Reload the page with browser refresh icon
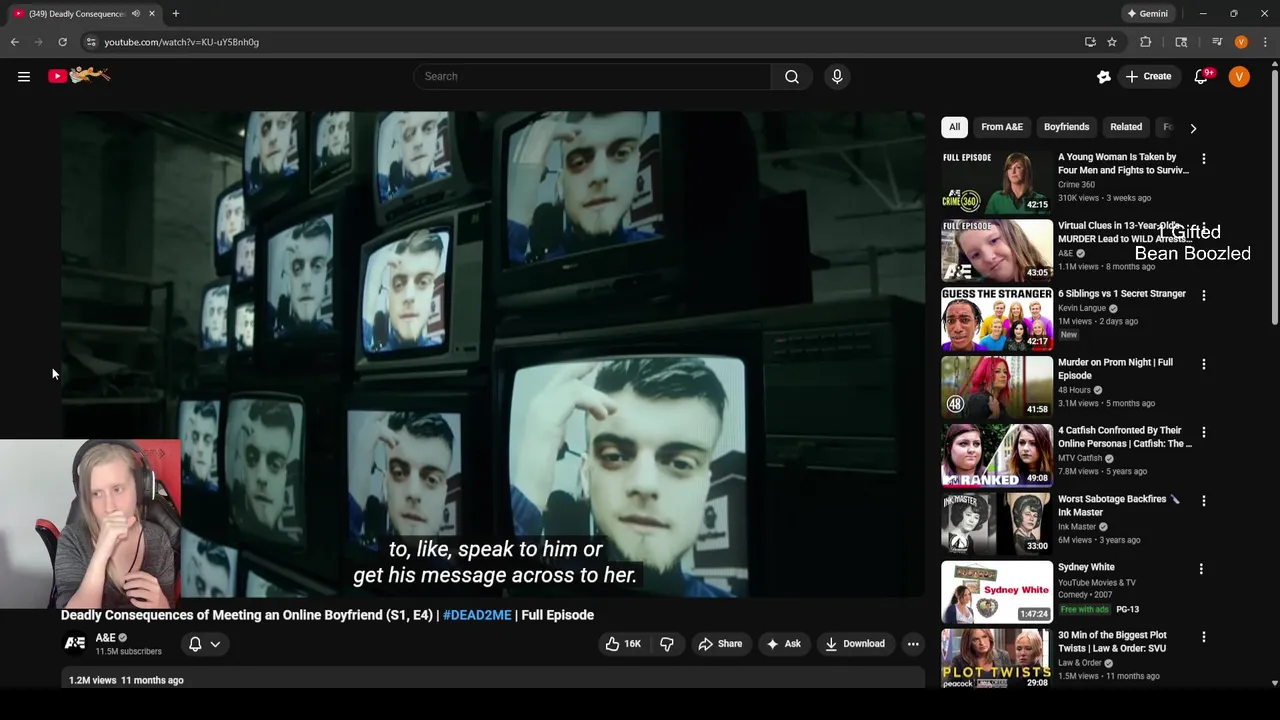Viewport: 1280px width, 720px height. (x=62, y=42)
